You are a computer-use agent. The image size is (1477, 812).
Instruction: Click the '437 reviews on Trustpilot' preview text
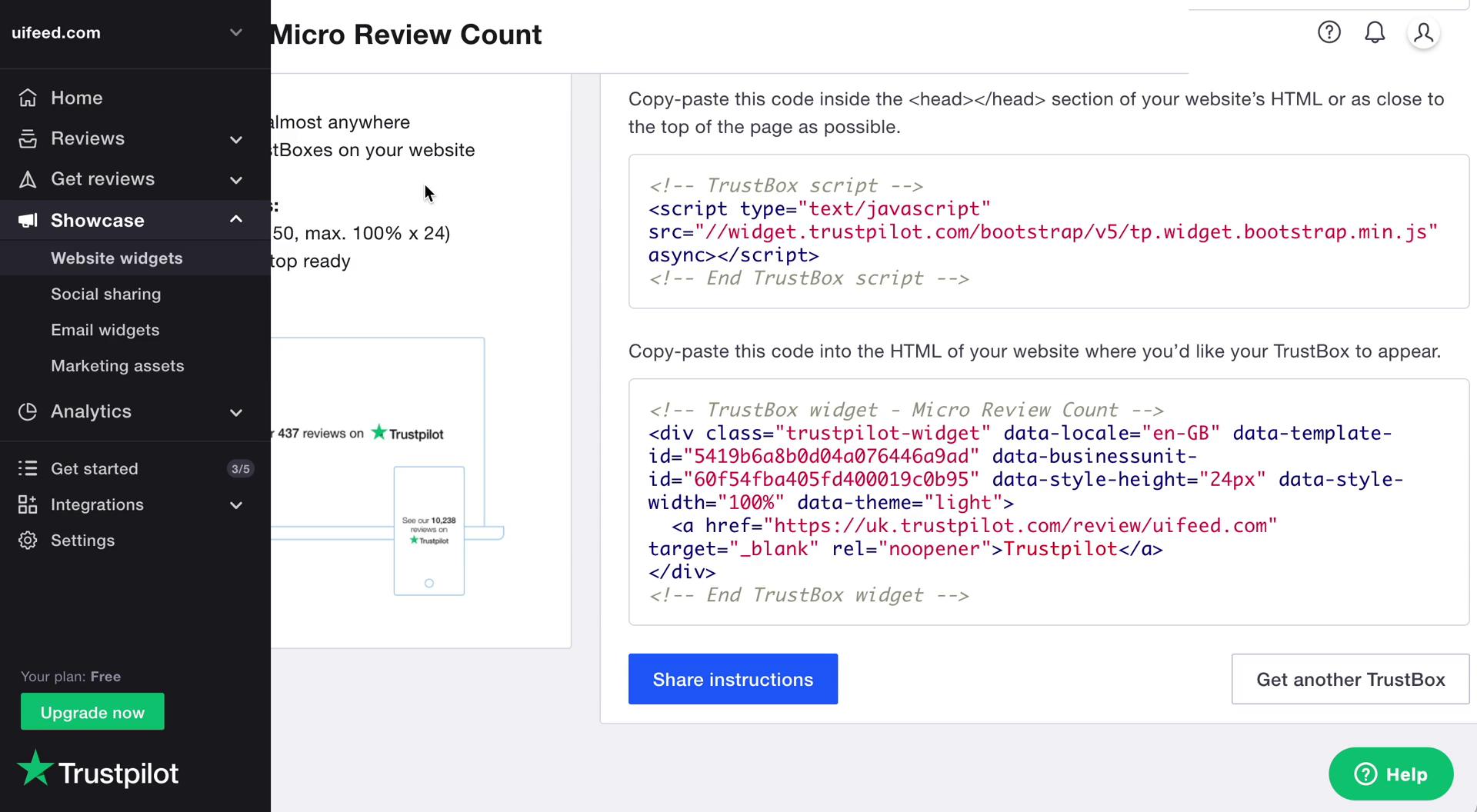(358, 434)
